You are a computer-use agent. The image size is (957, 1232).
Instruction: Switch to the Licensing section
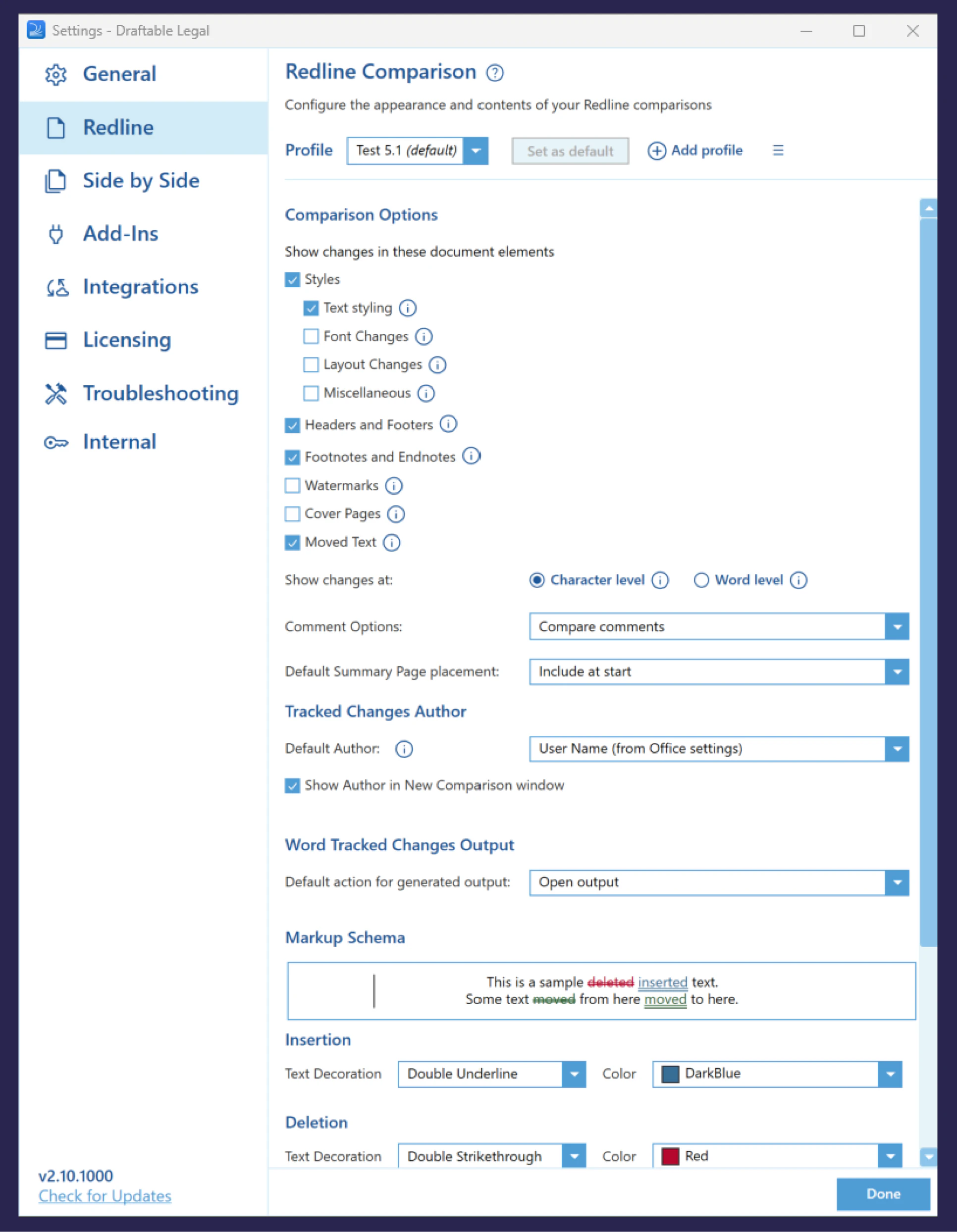pos(56,340)
